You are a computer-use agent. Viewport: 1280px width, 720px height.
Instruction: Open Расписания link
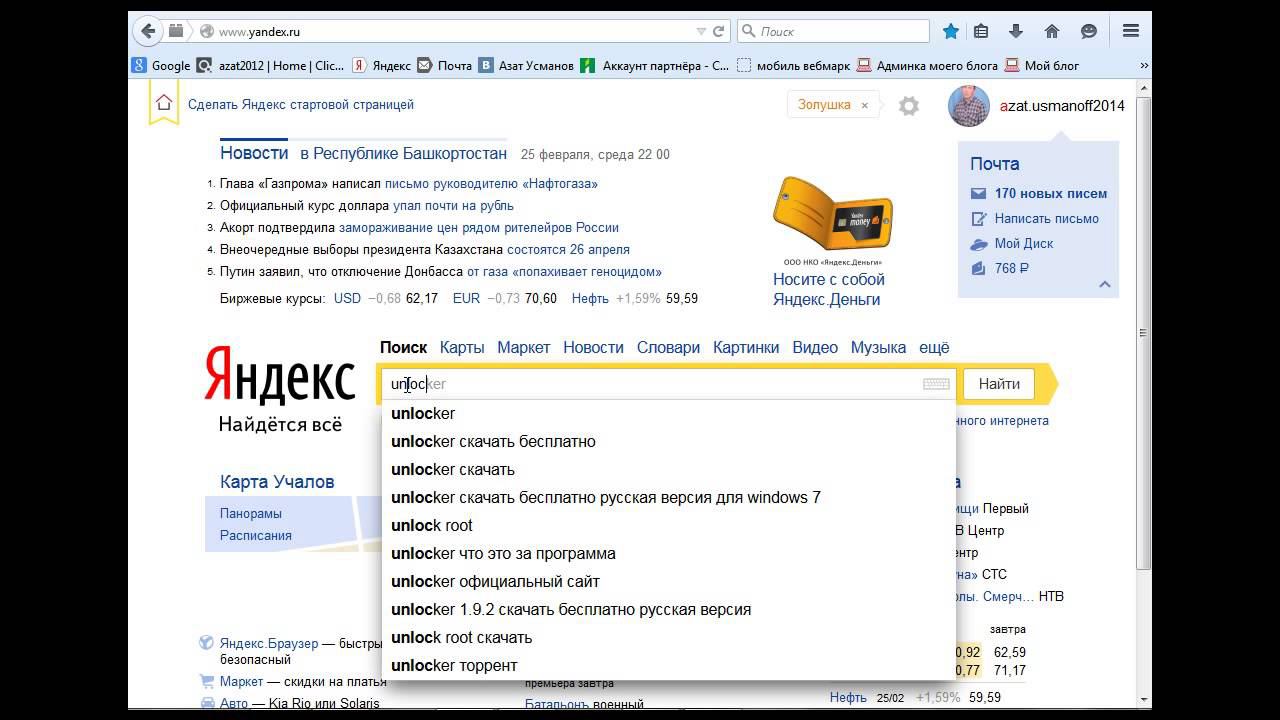point(256,535)
